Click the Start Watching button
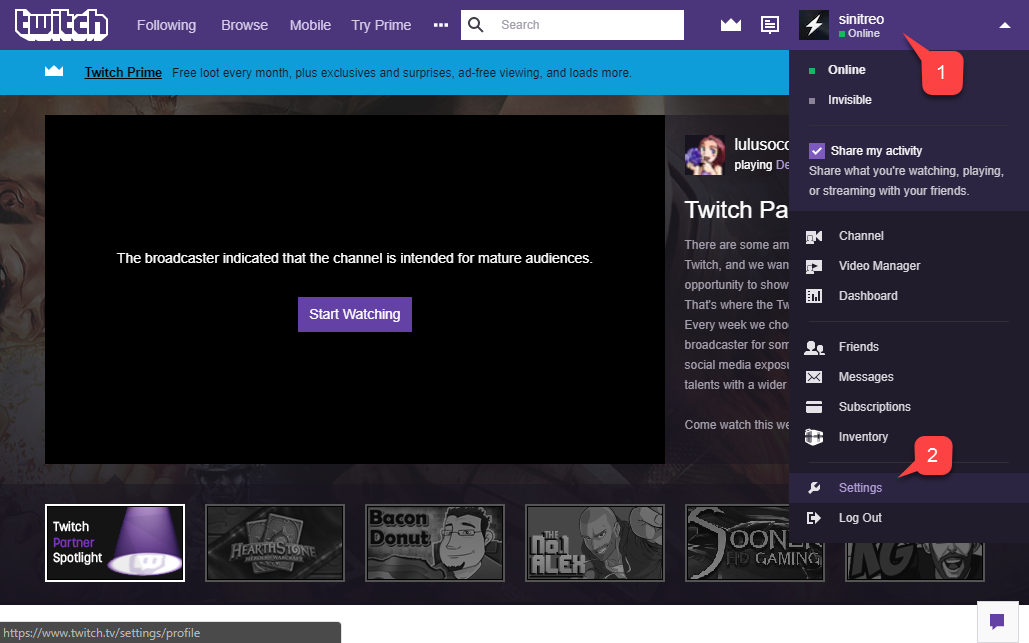 pos(355,314)
